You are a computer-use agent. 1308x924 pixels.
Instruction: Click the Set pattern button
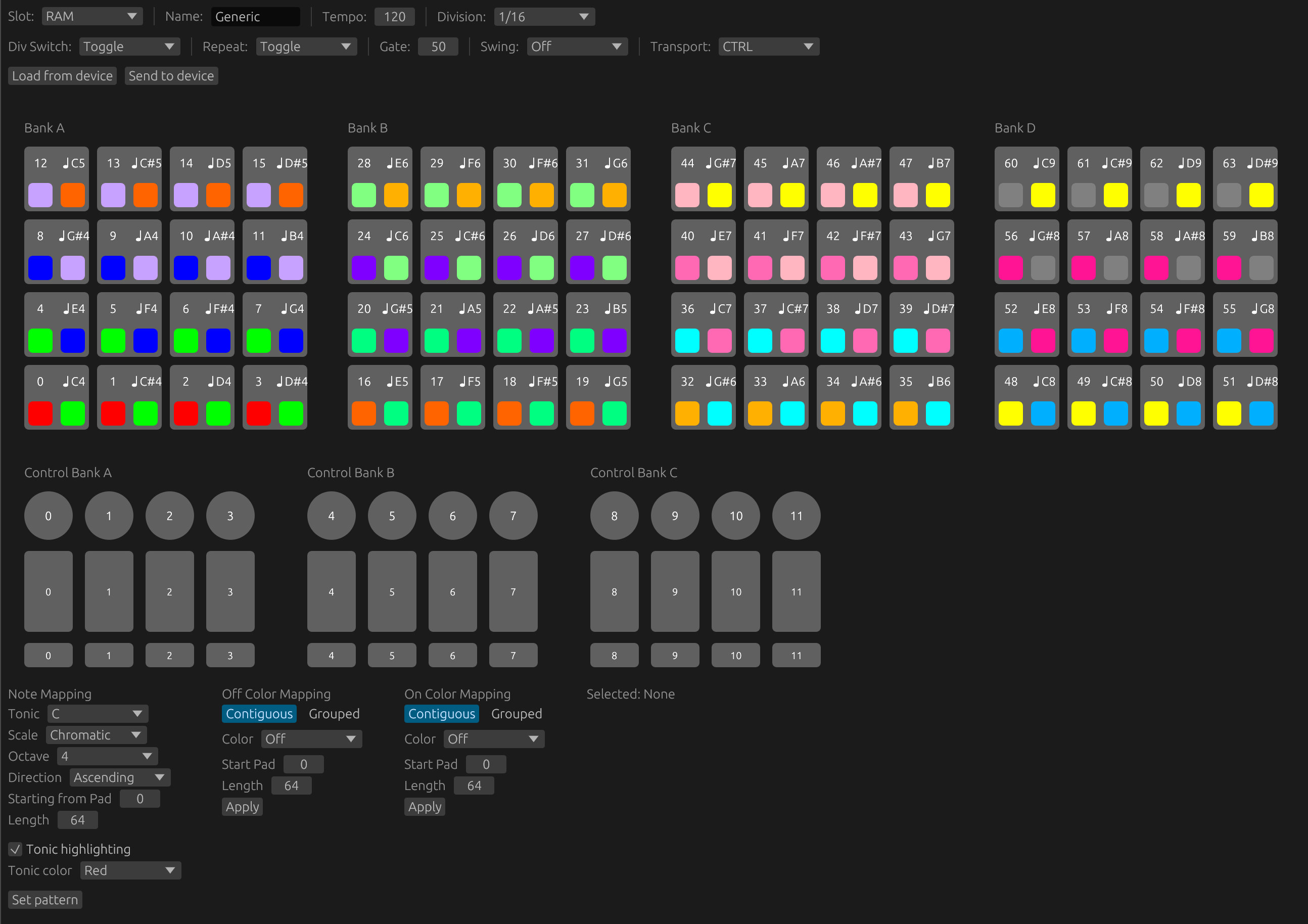point(44,899)
